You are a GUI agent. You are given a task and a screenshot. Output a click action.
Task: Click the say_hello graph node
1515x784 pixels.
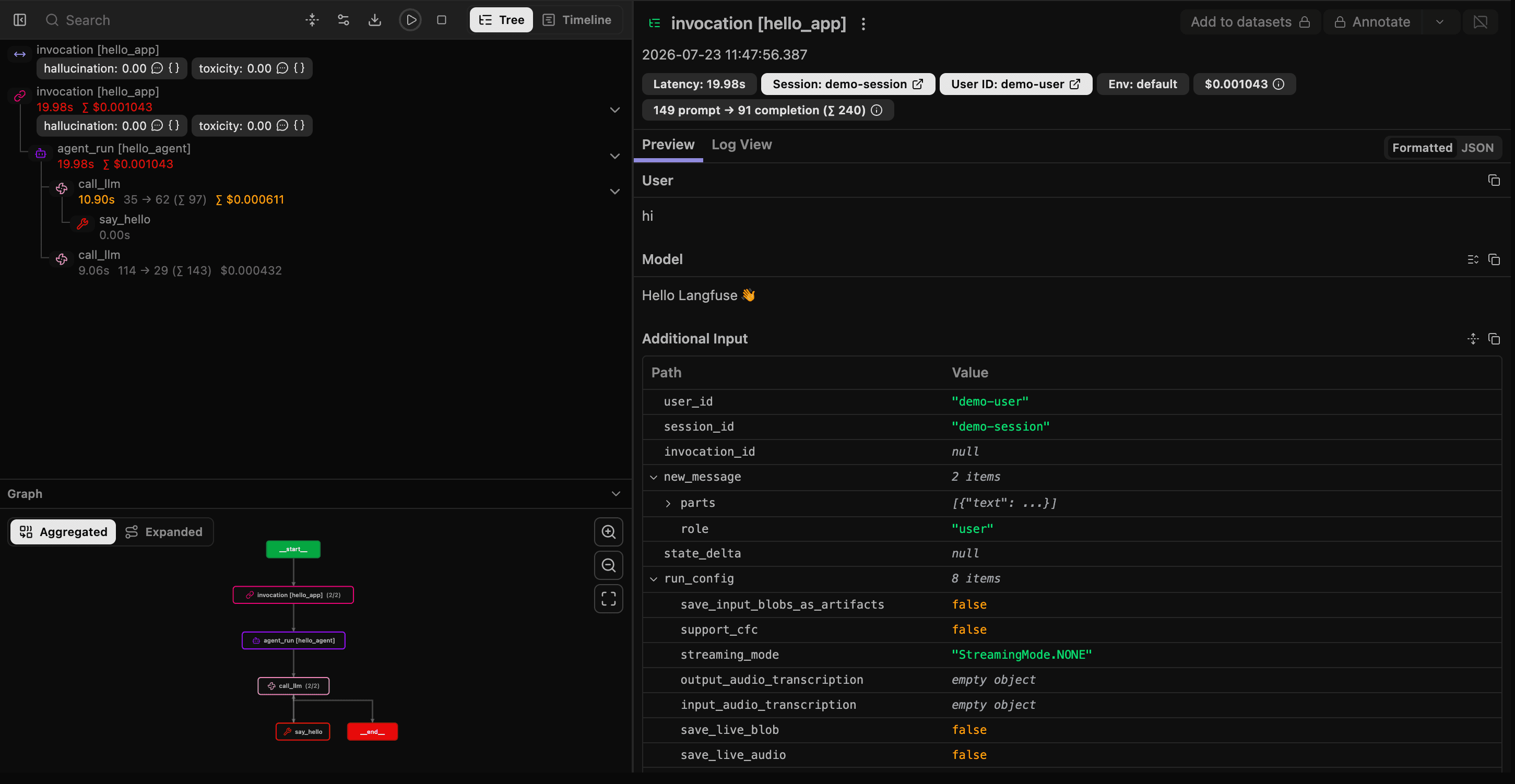(x=303, y=732)
